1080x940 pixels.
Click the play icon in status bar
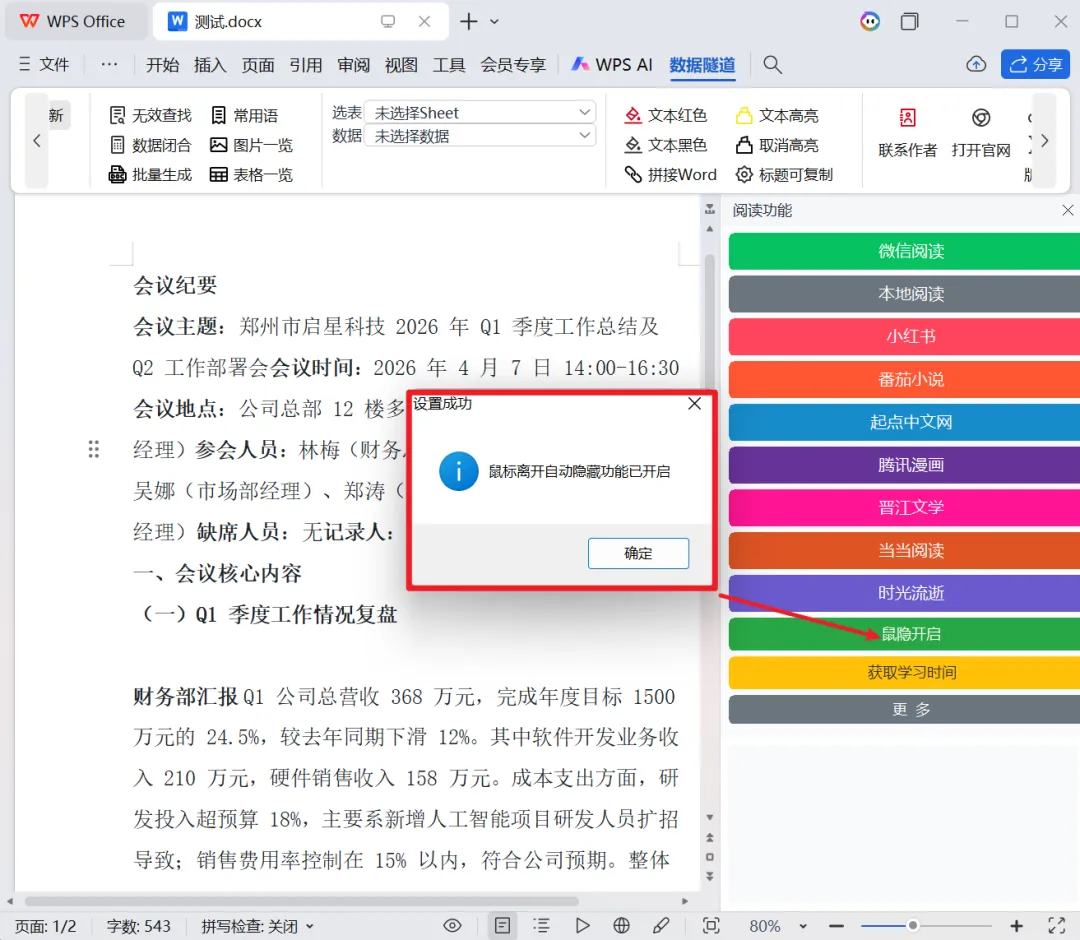(582, 926)
